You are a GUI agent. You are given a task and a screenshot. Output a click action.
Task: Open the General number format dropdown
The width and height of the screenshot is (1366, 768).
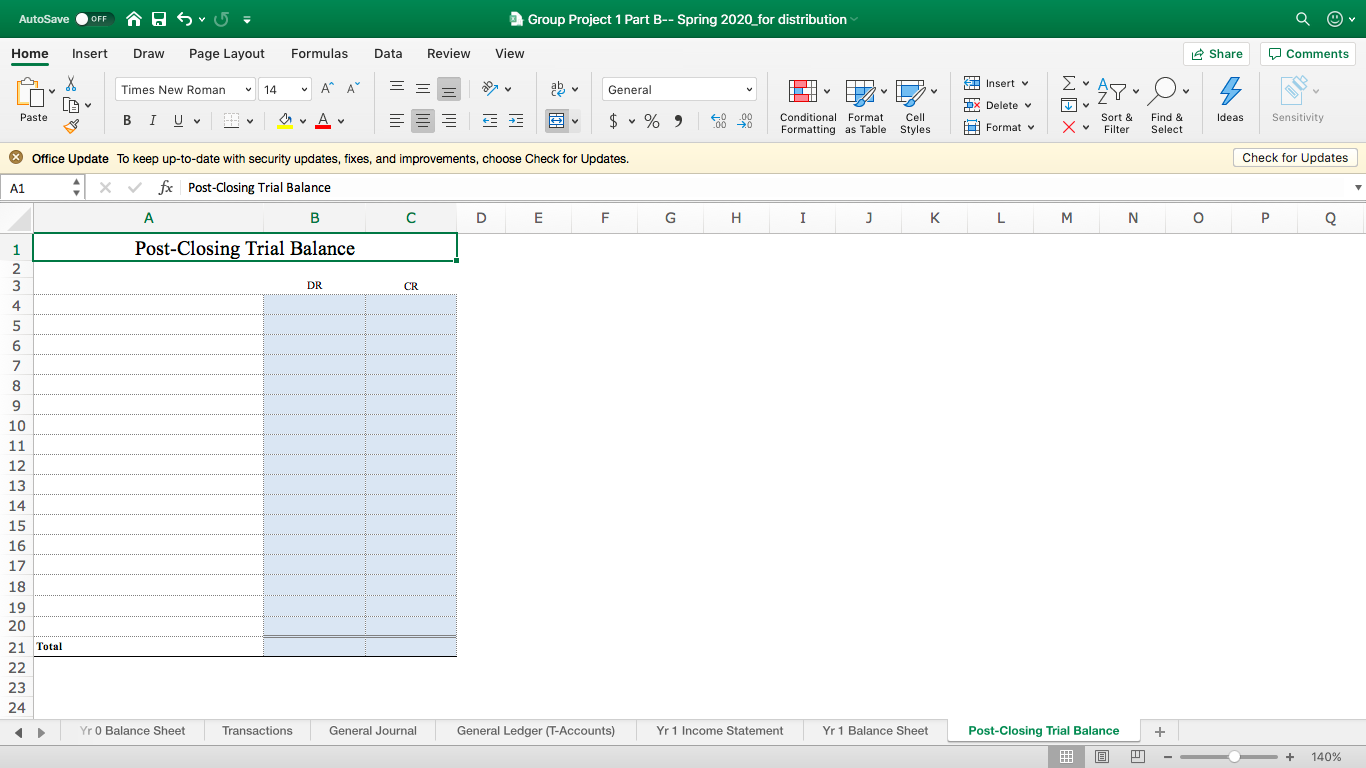point(679,89)
